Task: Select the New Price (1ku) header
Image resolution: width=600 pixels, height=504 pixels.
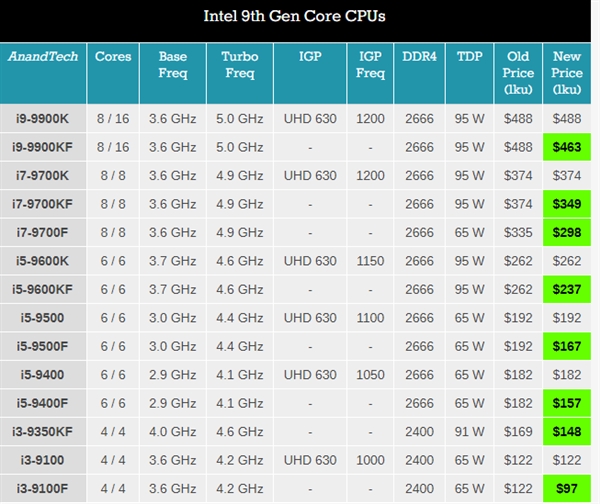Action: pyautogui.click(x=567, y=72)
